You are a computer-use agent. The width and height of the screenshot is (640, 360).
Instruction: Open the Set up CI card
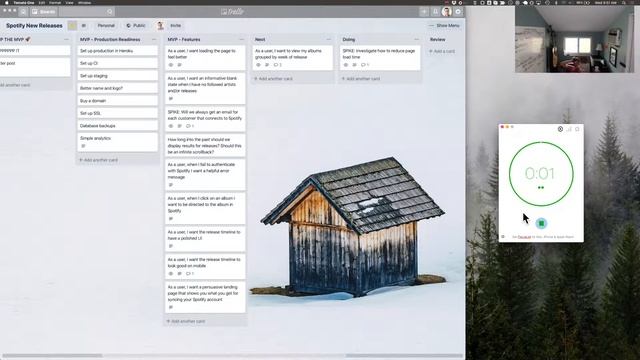pyautogui.click(x=118, y=63)
